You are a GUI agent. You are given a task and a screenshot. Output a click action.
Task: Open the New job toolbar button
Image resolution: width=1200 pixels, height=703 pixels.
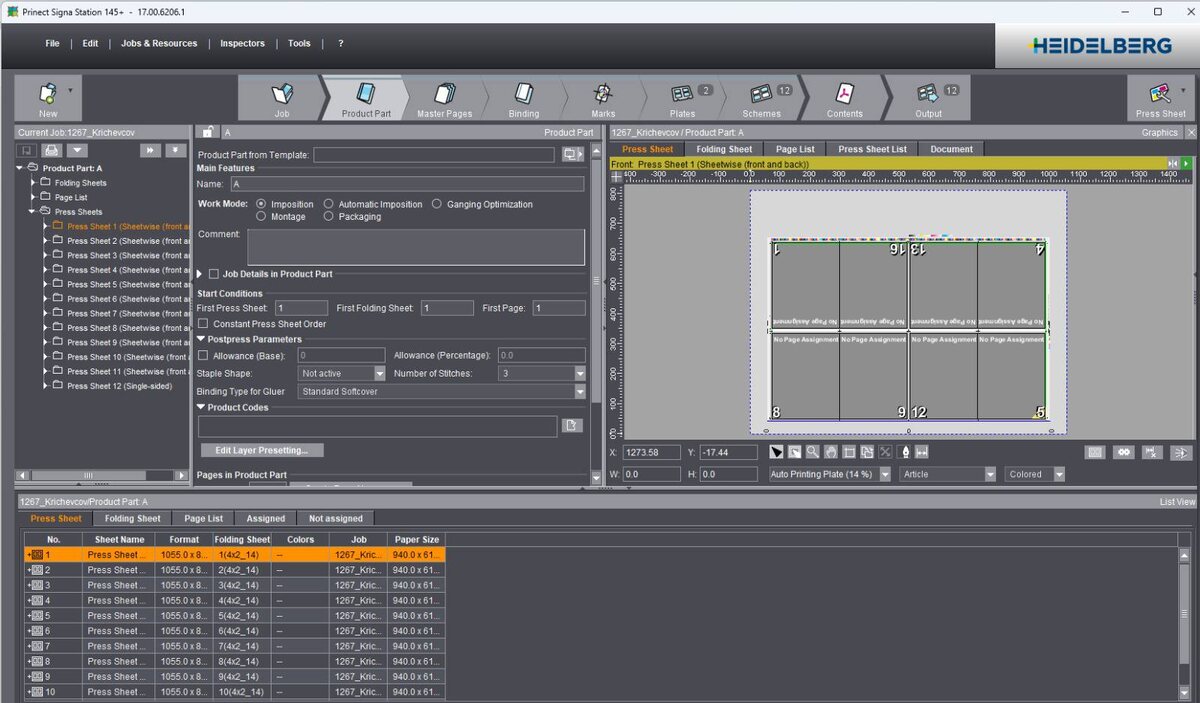click(48, 99)
